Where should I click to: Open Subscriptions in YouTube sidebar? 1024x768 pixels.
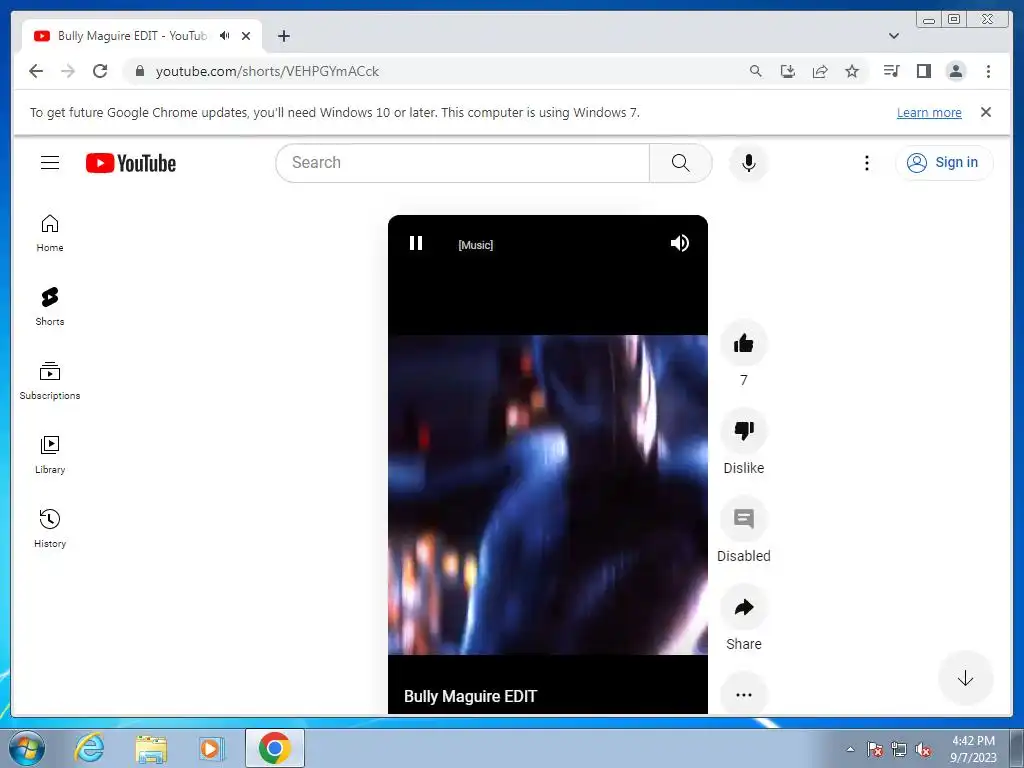50,381
